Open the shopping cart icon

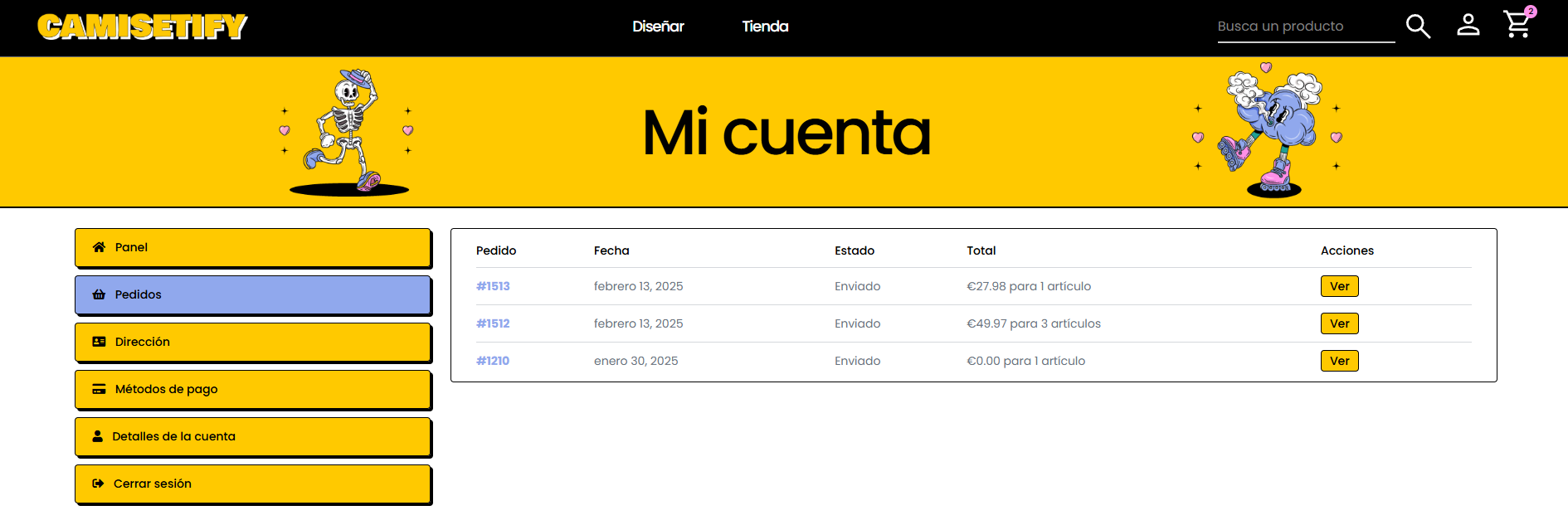tap(1517, 25)
